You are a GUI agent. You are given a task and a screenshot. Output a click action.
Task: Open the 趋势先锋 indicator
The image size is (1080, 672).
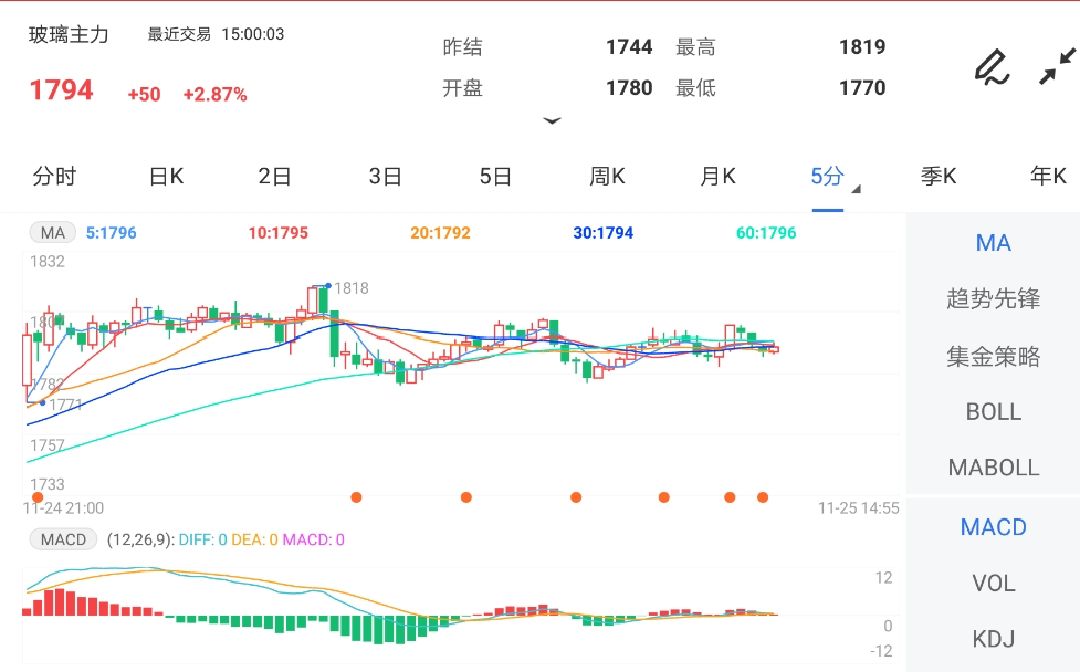(x=993, y=298)
